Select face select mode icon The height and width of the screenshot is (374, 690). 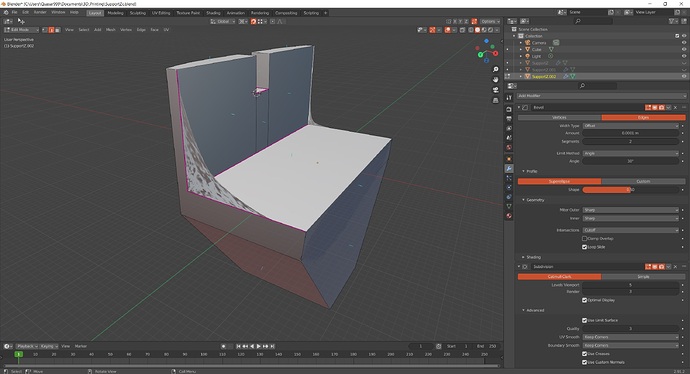pyautogui.click(x=58, y=30)
